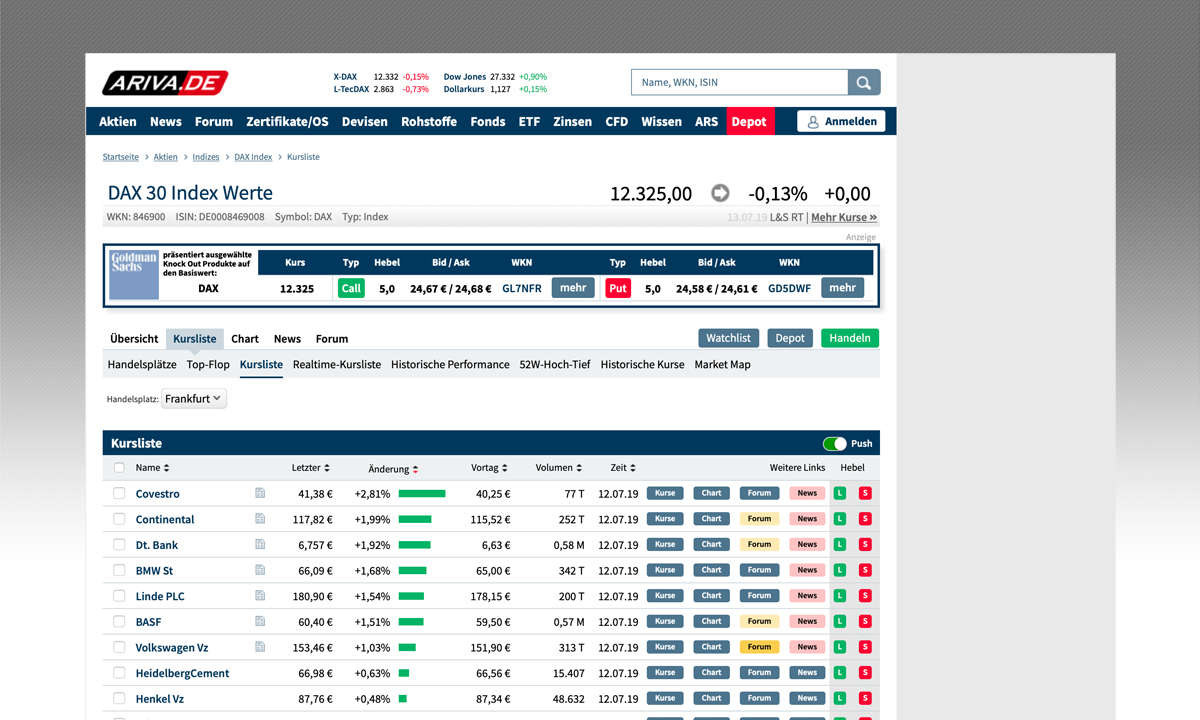Viewport: 1200px width, 720px height.
Task: Sort the list by Letzter column
Action: pyautogui.click(x=311, y=467)
